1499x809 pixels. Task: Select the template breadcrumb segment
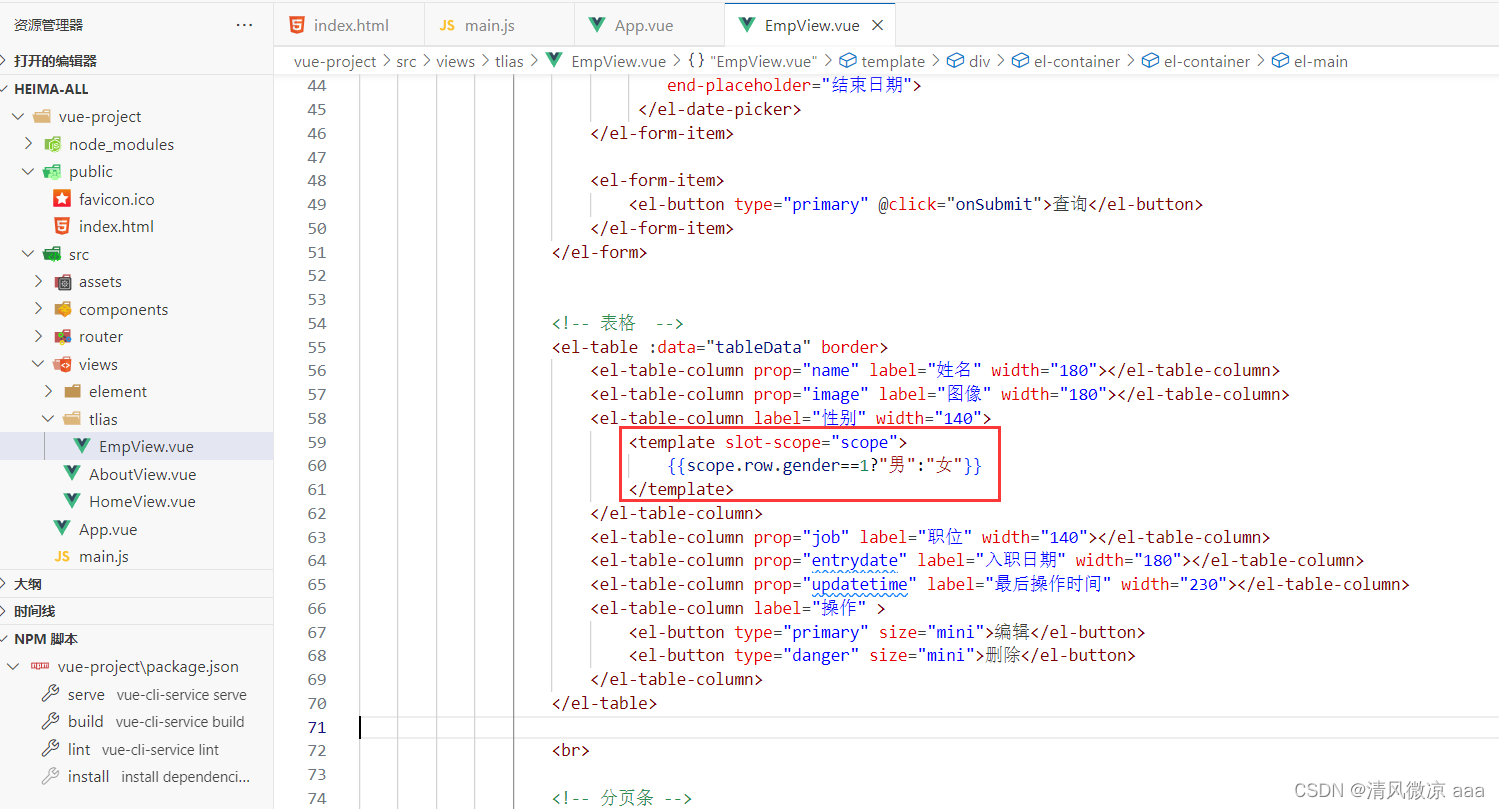(883, 61)
